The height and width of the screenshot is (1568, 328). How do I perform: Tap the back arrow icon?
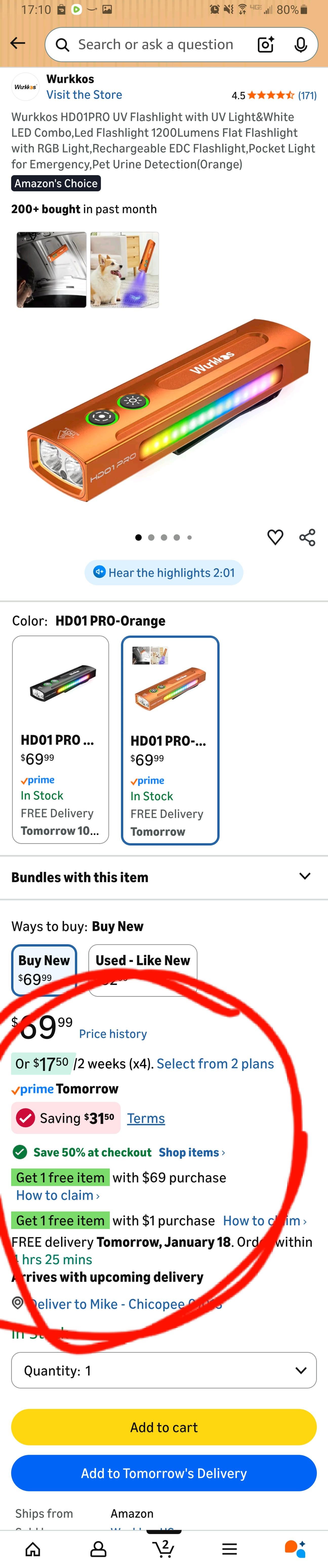click(x=18, y=43)
